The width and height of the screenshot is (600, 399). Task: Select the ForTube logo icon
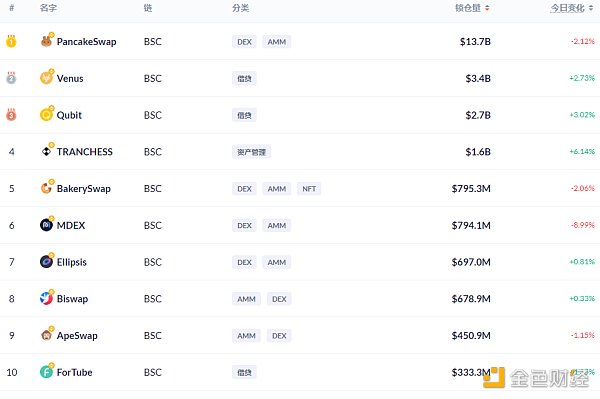pos(46,371)
